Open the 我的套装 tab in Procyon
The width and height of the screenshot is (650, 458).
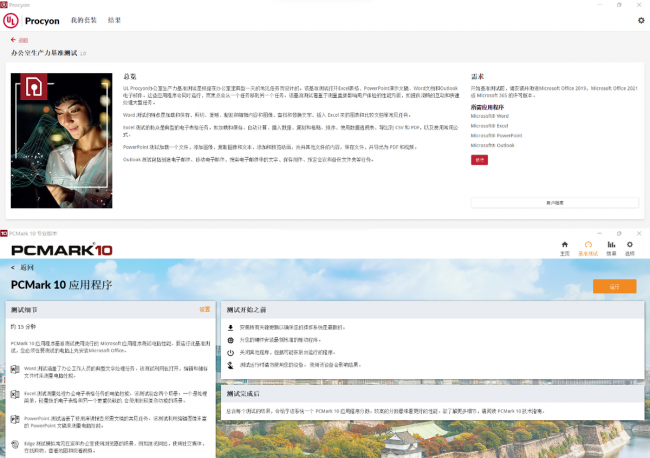pyautogui.click(x=84, y=20)
